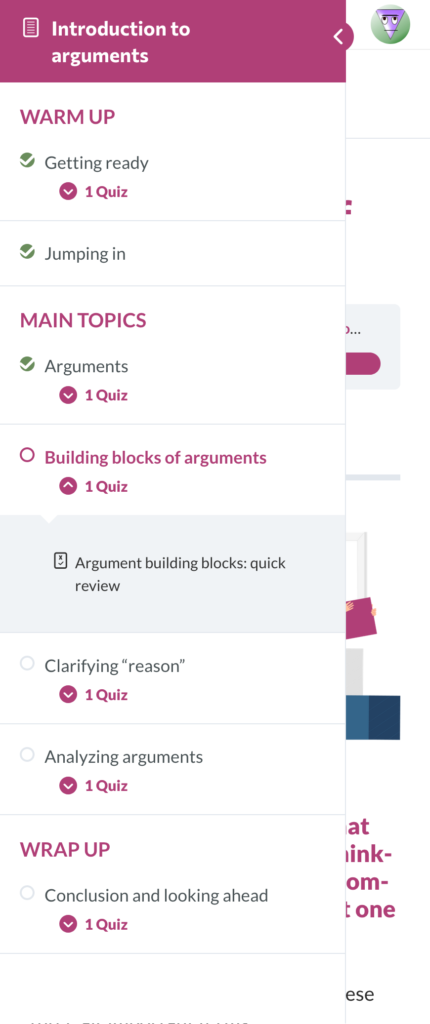This screenshot has width=430, height=1024.
Task: Open Argument building blocks: quick review quiz
Action: (180, 574)
